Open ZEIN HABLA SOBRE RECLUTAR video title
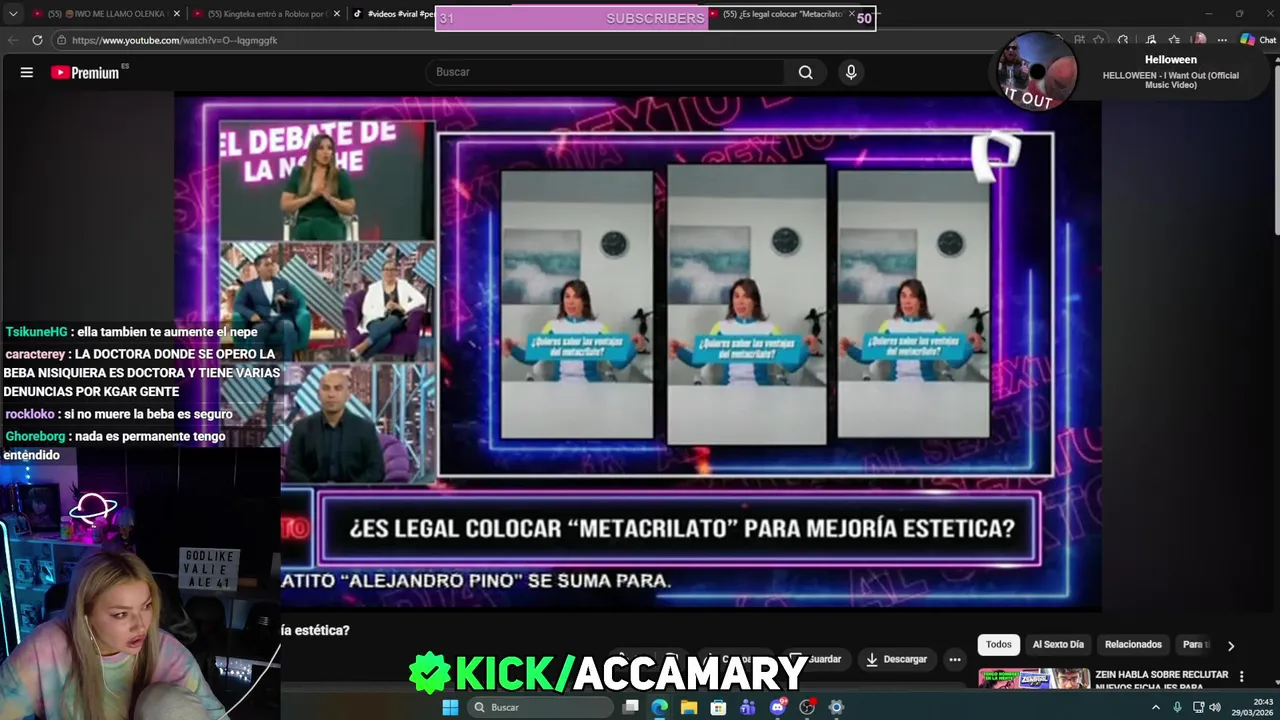Screen dimensions: 1280x720 [x=1161, y=680]
